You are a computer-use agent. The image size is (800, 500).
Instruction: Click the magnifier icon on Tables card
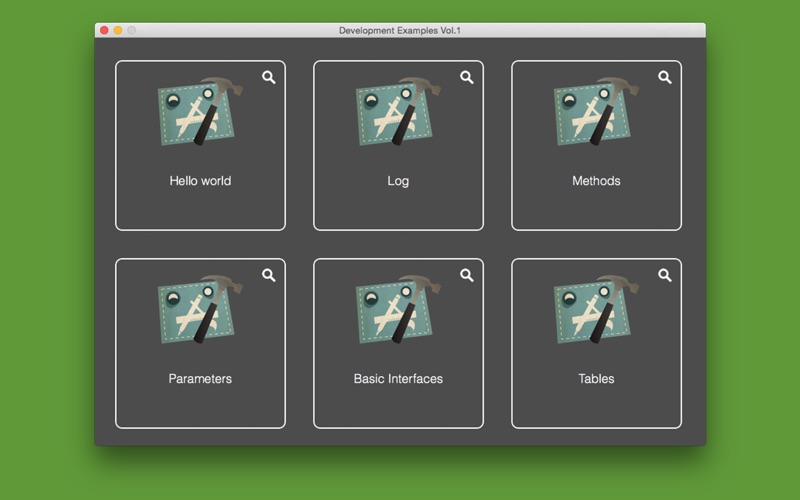tap(665, 276)
